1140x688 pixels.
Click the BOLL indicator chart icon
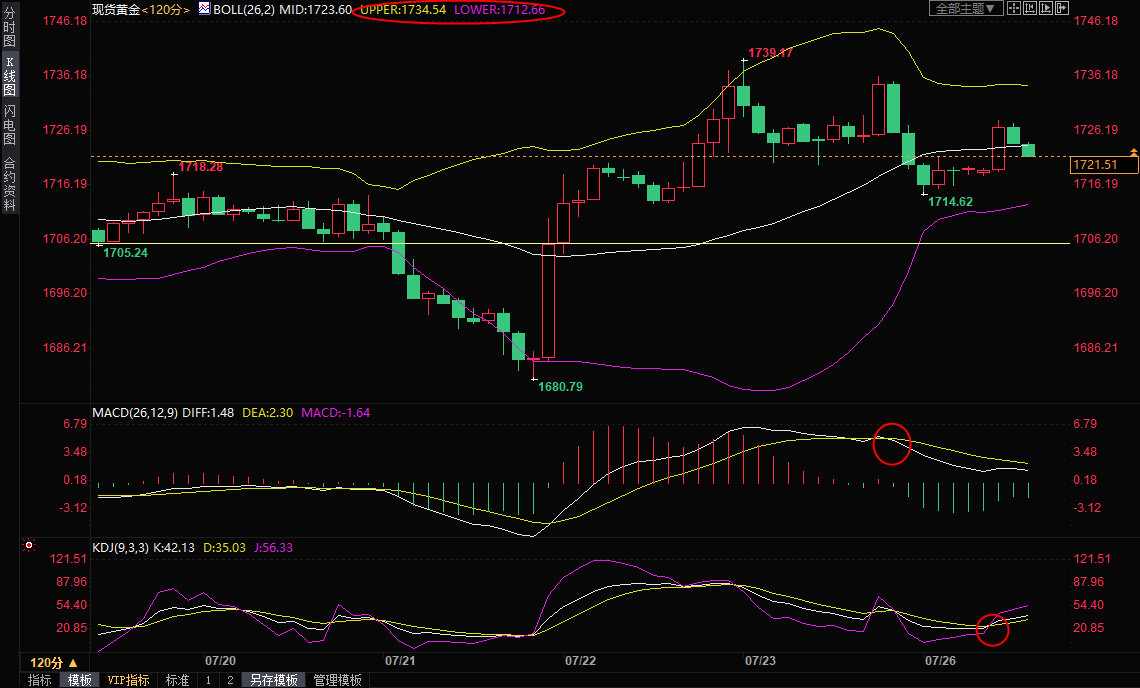tap(204, 9)
